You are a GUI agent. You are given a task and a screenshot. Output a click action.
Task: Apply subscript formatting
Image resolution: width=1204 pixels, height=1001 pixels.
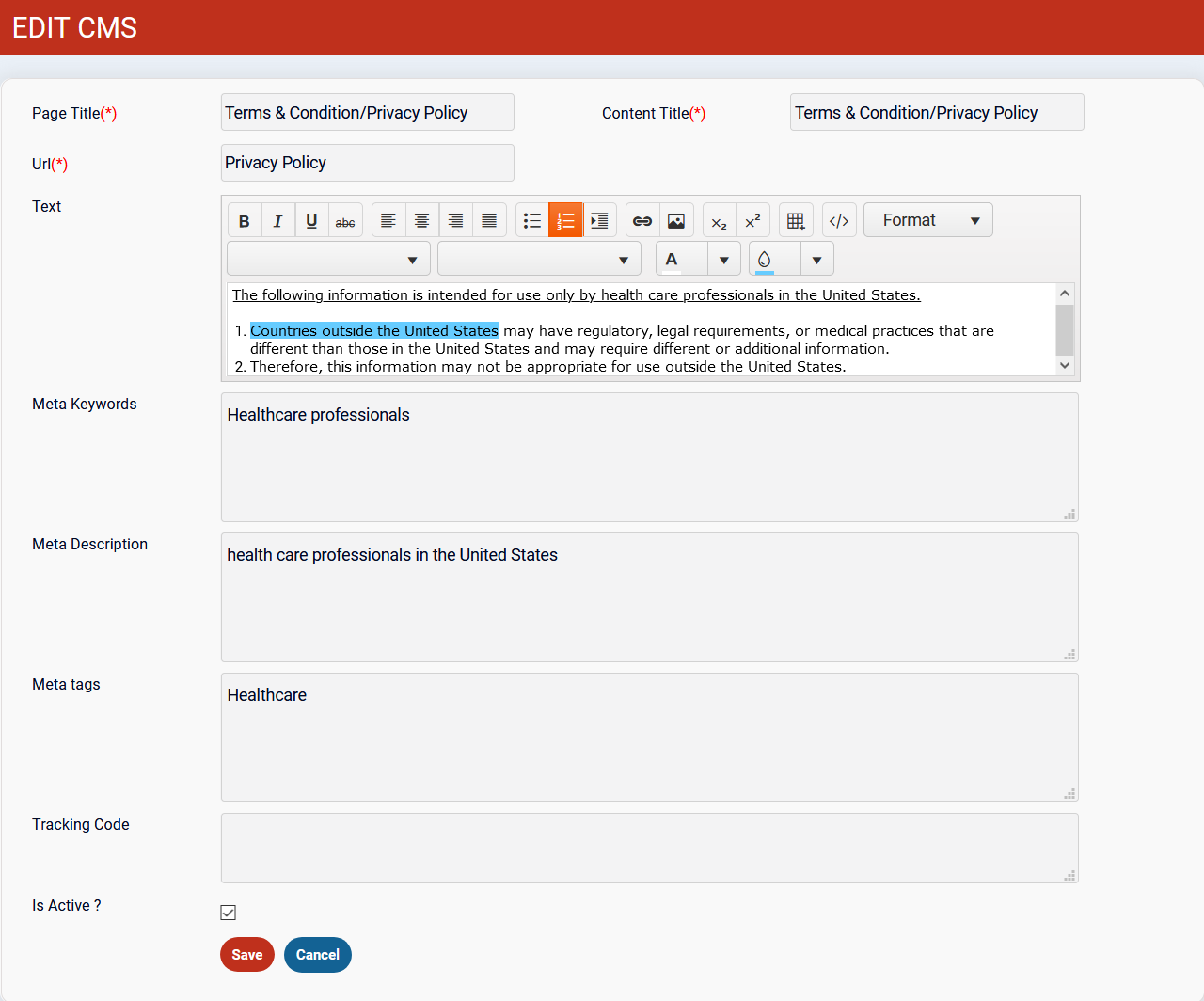click(720, 220)
